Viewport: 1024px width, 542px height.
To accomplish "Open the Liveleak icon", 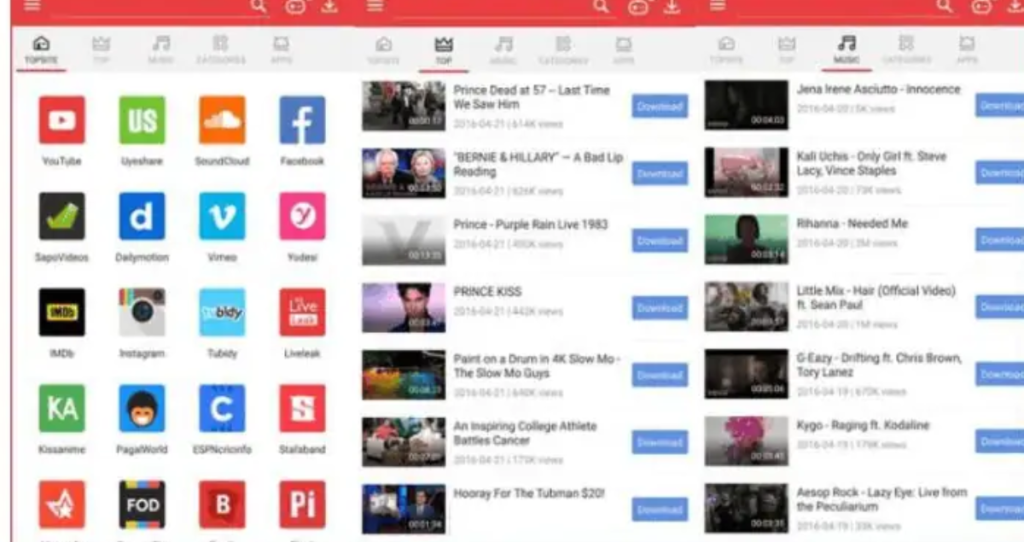I will [x=302, y=312].
